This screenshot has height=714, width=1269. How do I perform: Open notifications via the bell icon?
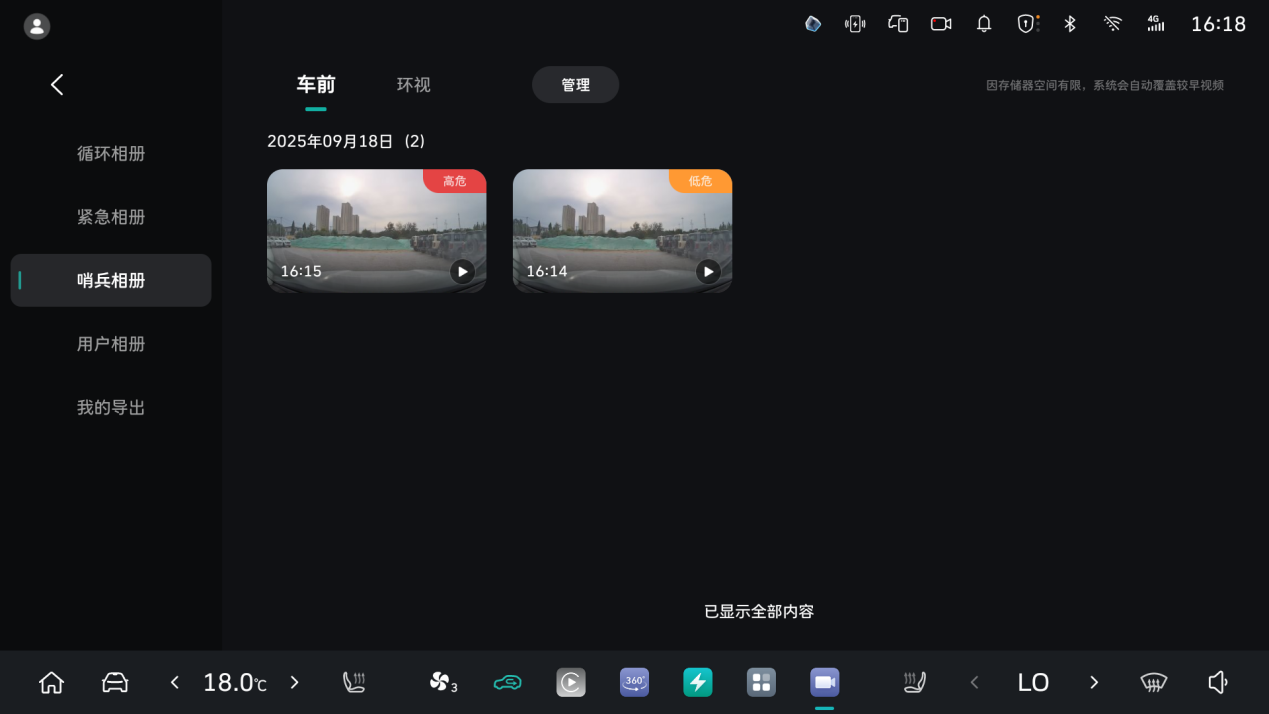pos(983,23)
